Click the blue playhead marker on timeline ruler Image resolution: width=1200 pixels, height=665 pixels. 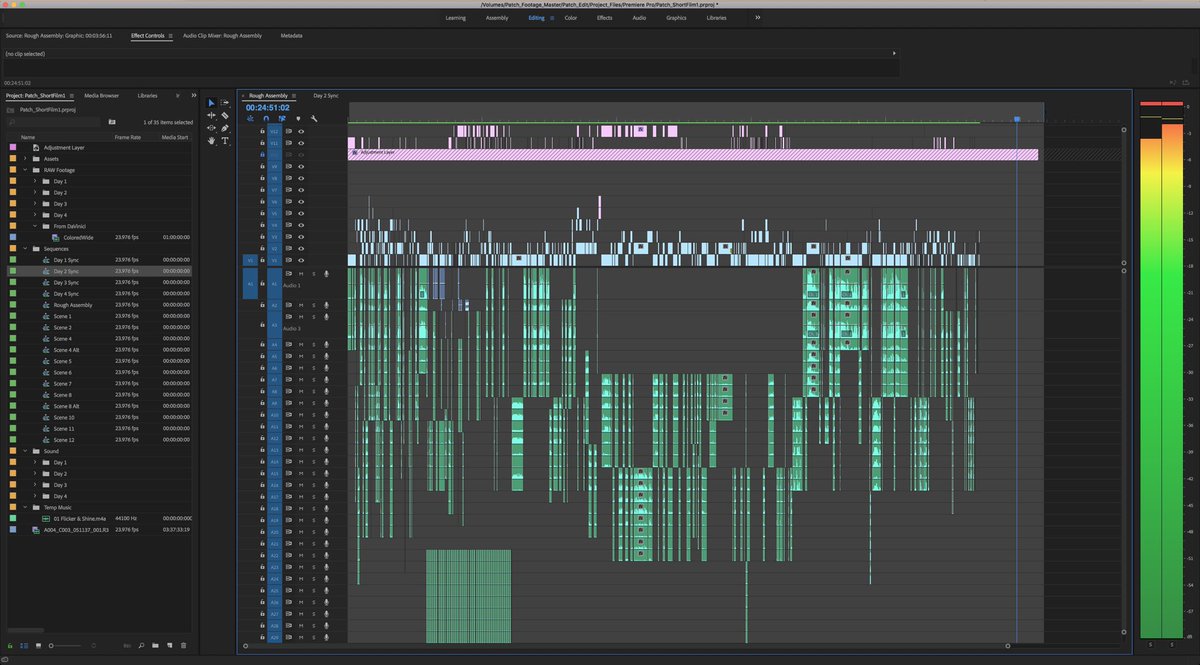[x=1017, y=119]
